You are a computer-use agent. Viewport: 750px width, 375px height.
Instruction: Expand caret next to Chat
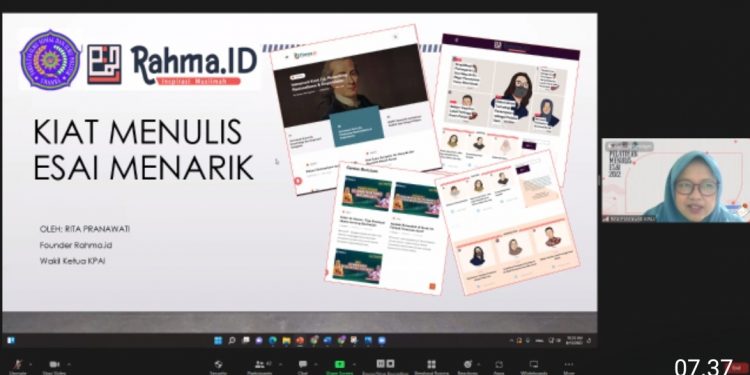tap(315, 364)
